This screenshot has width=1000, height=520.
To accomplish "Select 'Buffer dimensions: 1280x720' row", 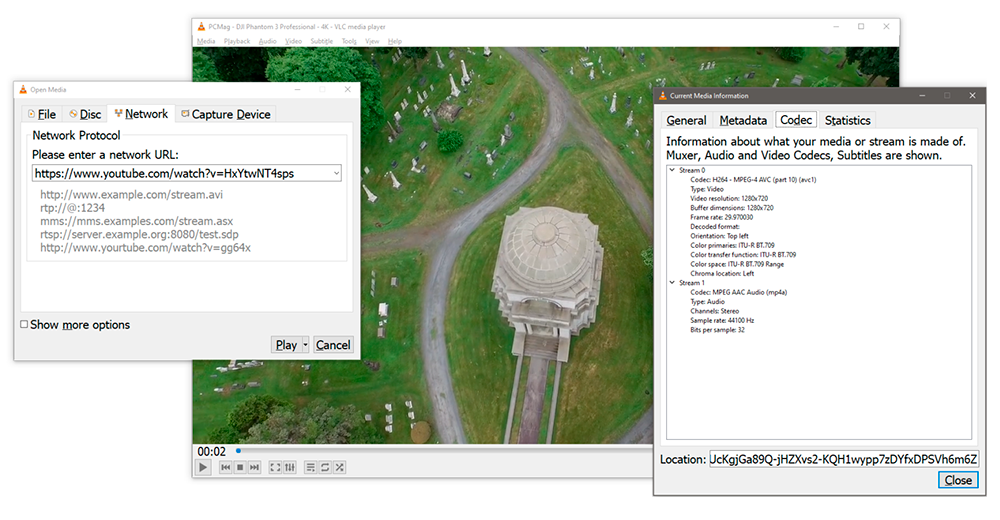I will click(732, 208).
